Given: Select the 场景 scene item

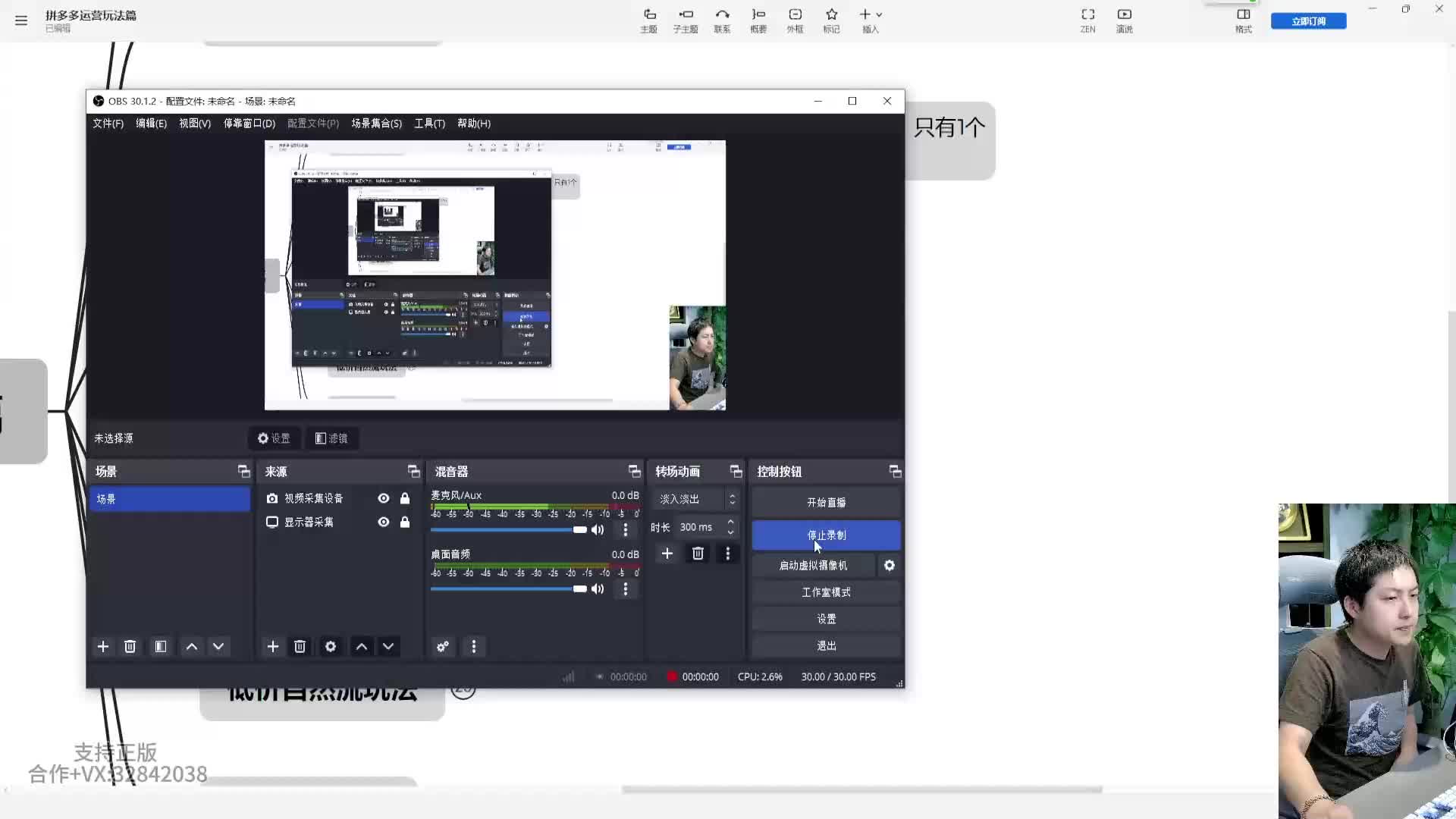Looking at the screenshot, I should pyautogui.click(x=170, y=499).
